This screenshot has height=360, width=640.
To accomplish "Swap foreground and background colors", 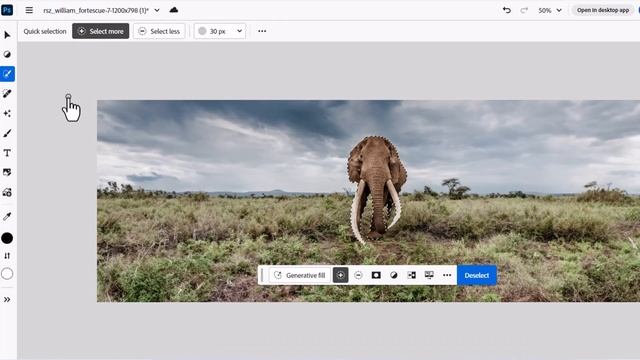I will point(7,256).
